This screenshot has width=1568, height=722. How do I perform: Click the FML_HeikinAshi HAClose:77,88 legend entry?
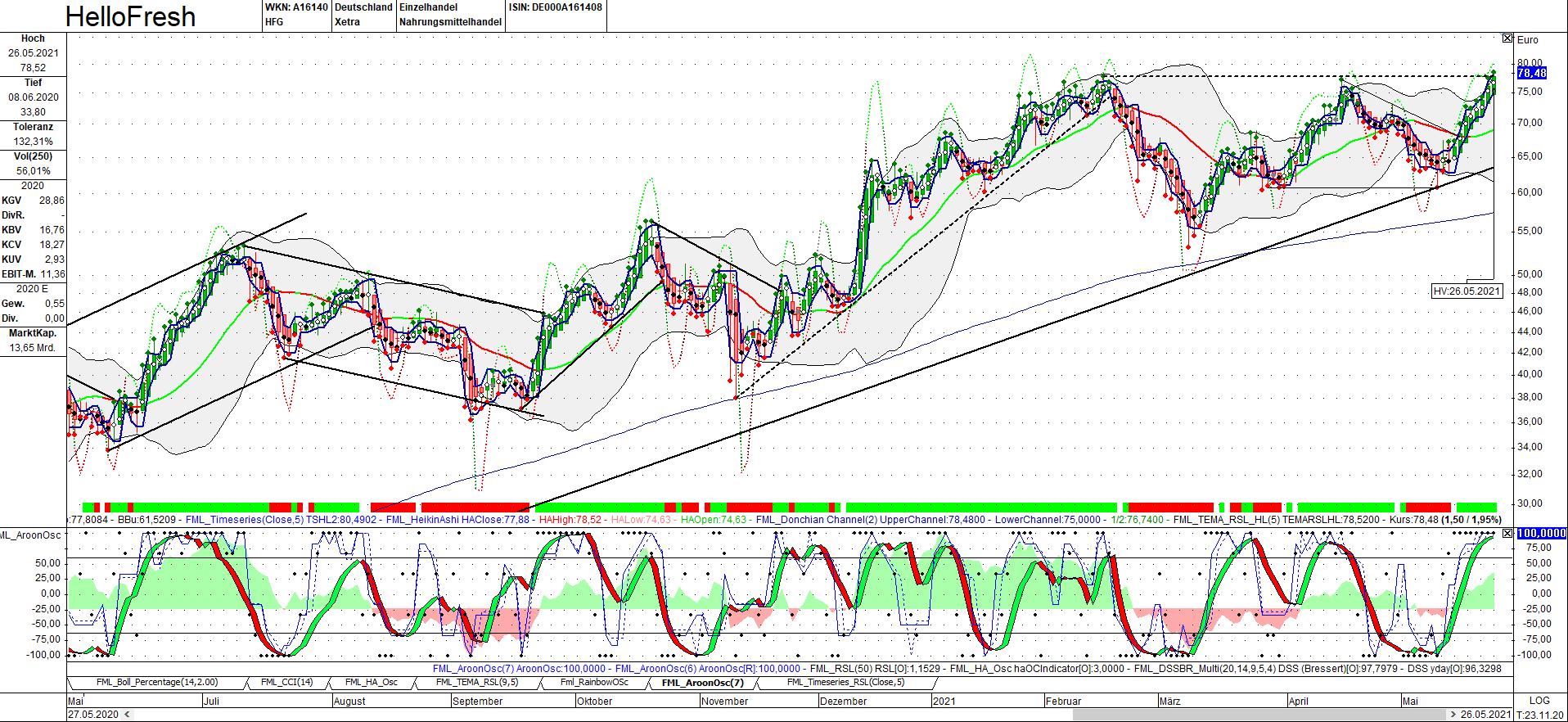[x=457, y=520]
